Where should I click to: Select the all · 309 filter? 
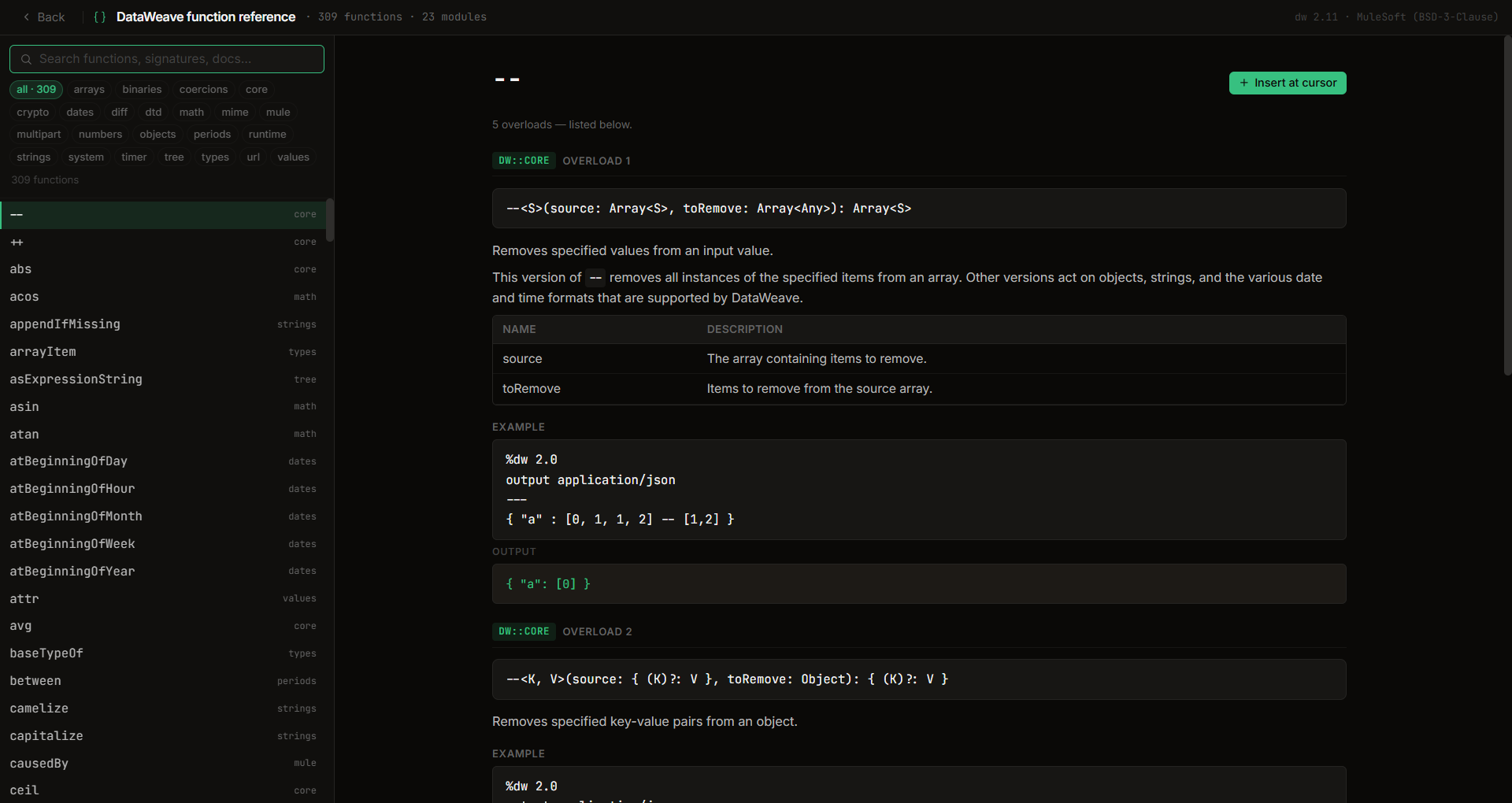(36, 90)
